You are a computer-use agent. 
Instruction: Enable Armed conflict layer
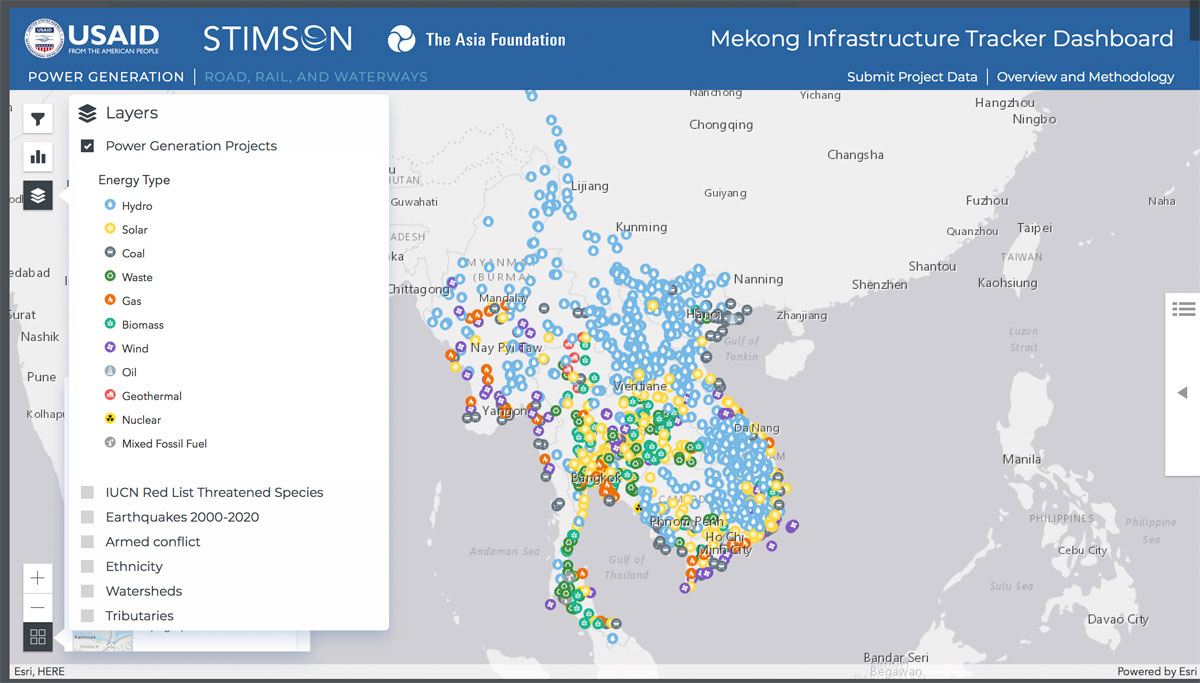88,542
